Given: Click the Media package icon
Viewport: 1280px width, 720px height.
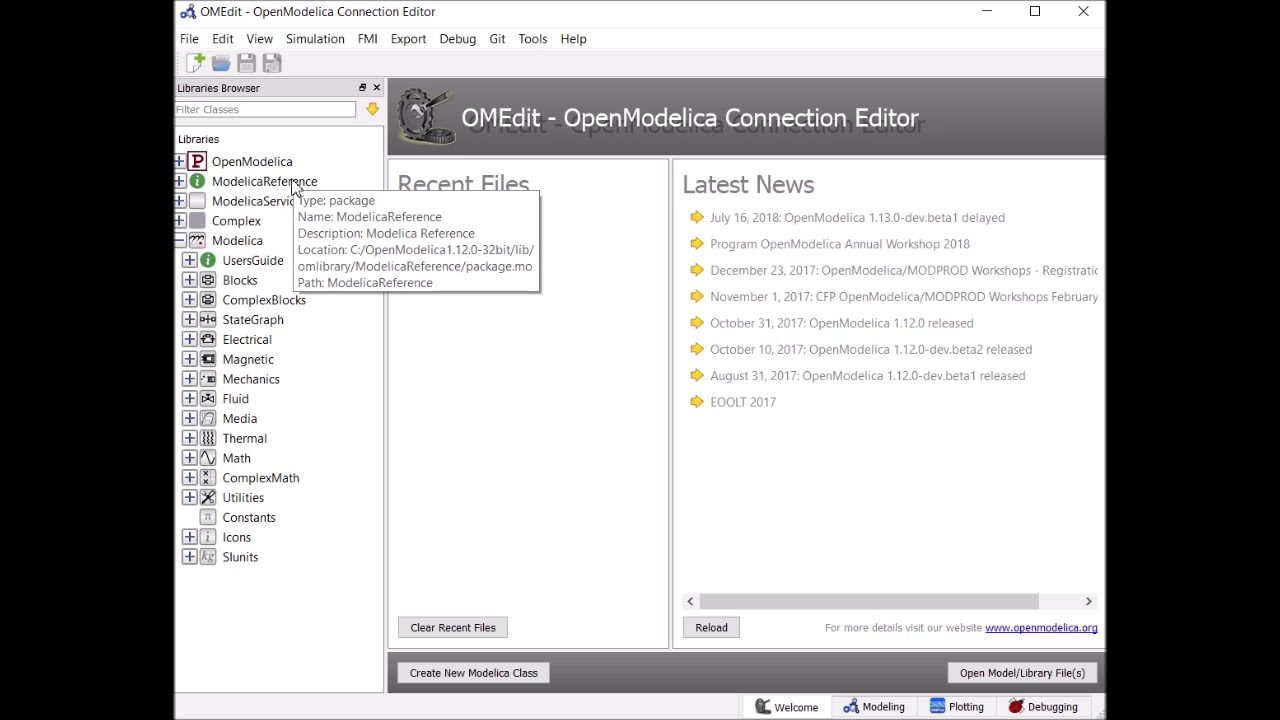Looking at the screenshot, I should tap(208, 418).
